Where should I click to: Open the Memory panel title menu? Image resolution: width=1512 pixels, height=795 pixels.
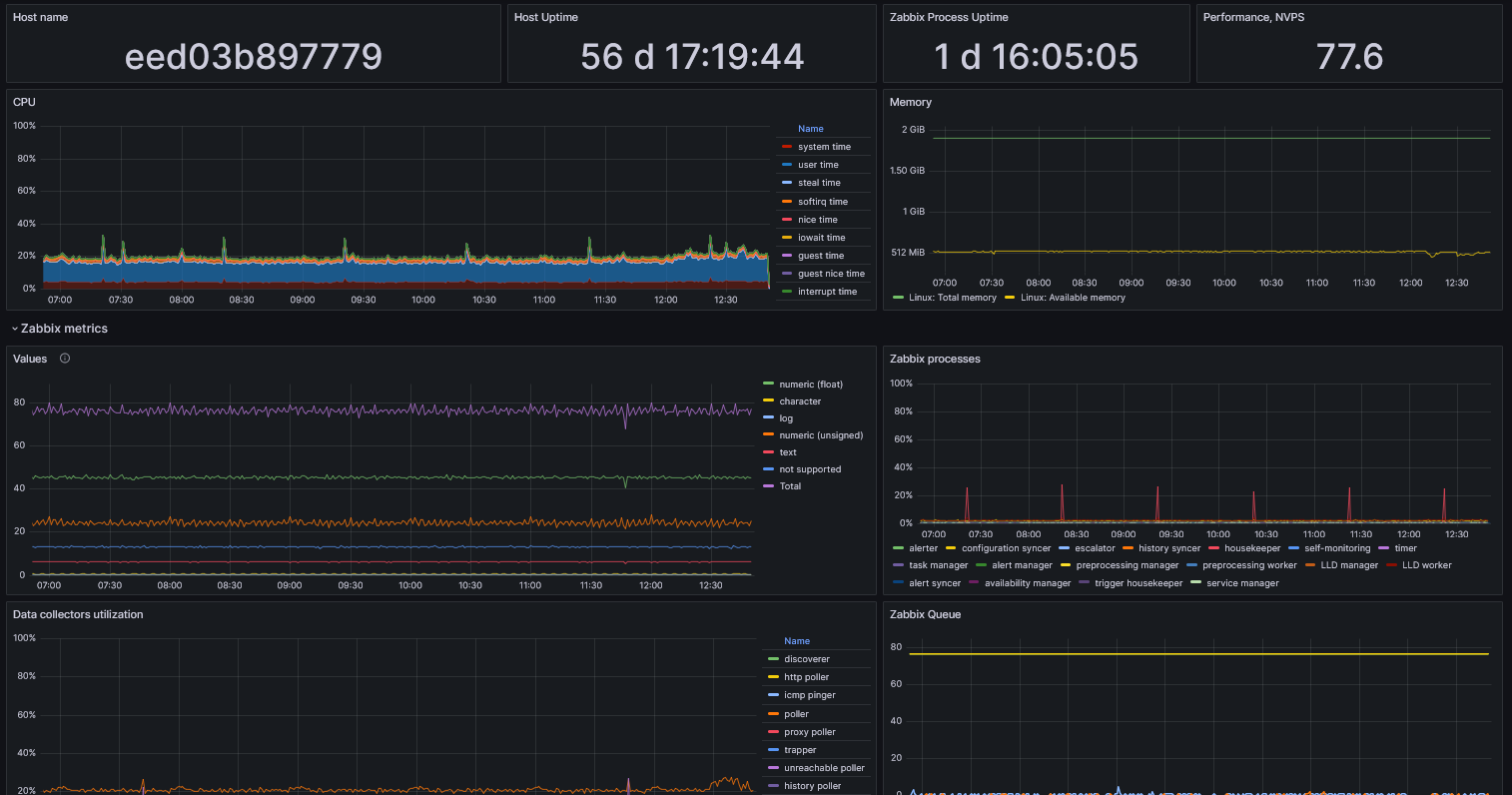coord(911,102)
